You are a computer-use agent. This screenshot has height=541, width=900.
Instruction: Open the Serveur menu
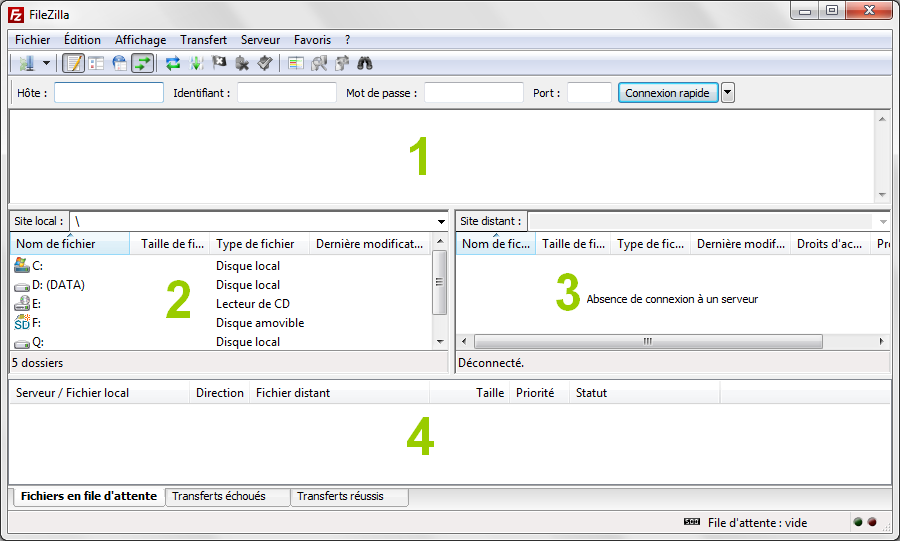[x=260, y=40]
